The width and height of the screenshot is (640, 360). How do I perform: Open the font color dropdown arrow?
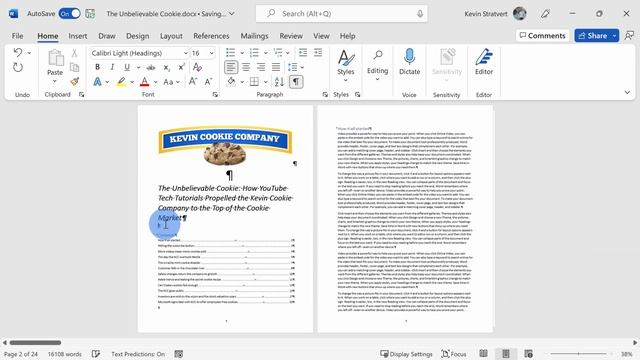pyautogui.click(x=156, y=82)
